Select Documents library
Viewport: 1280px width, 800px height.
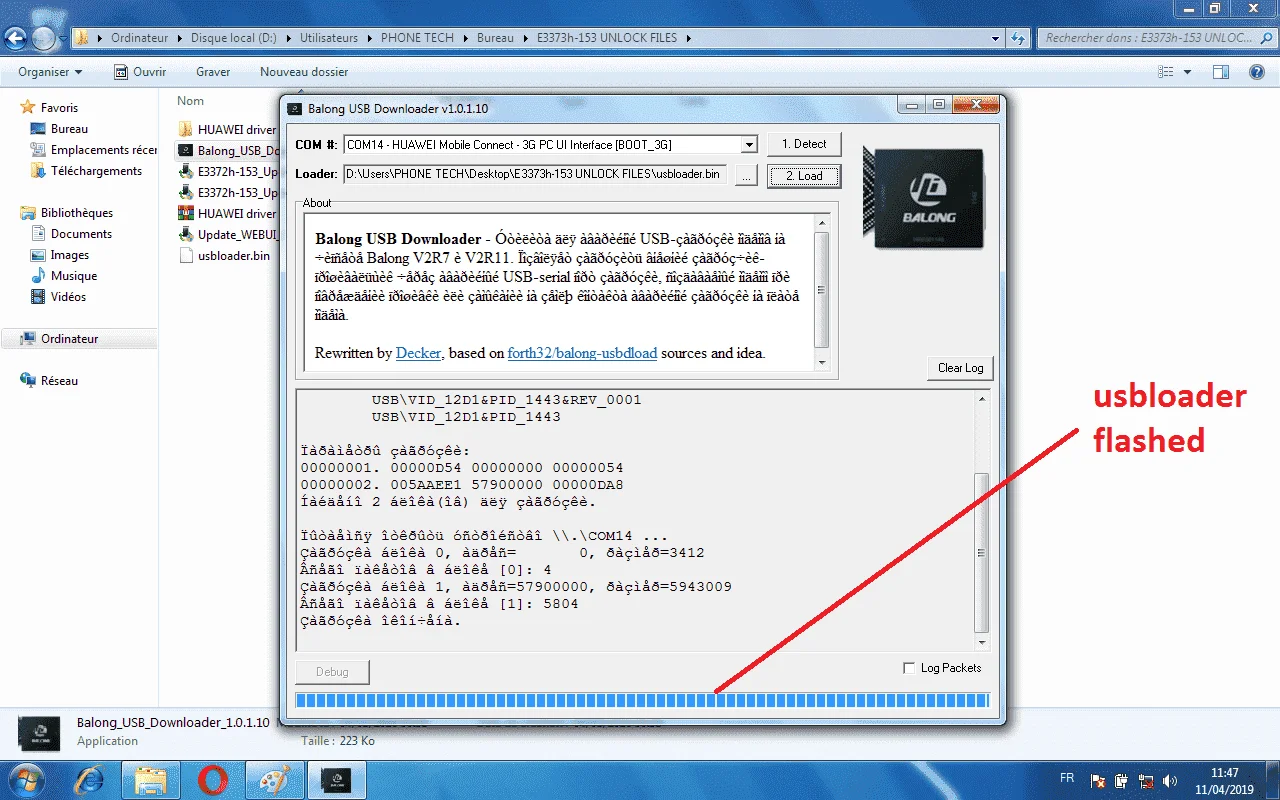72,234
